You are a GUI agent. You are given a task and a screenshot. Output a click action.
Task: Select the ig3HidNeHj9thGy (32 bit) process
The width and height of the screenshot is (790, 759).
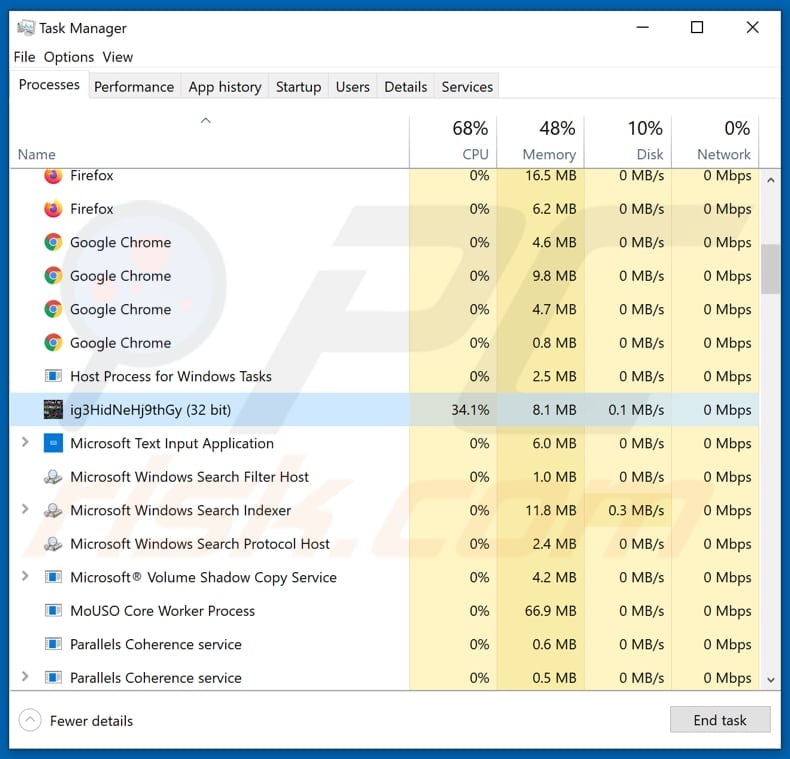point(384,410)
